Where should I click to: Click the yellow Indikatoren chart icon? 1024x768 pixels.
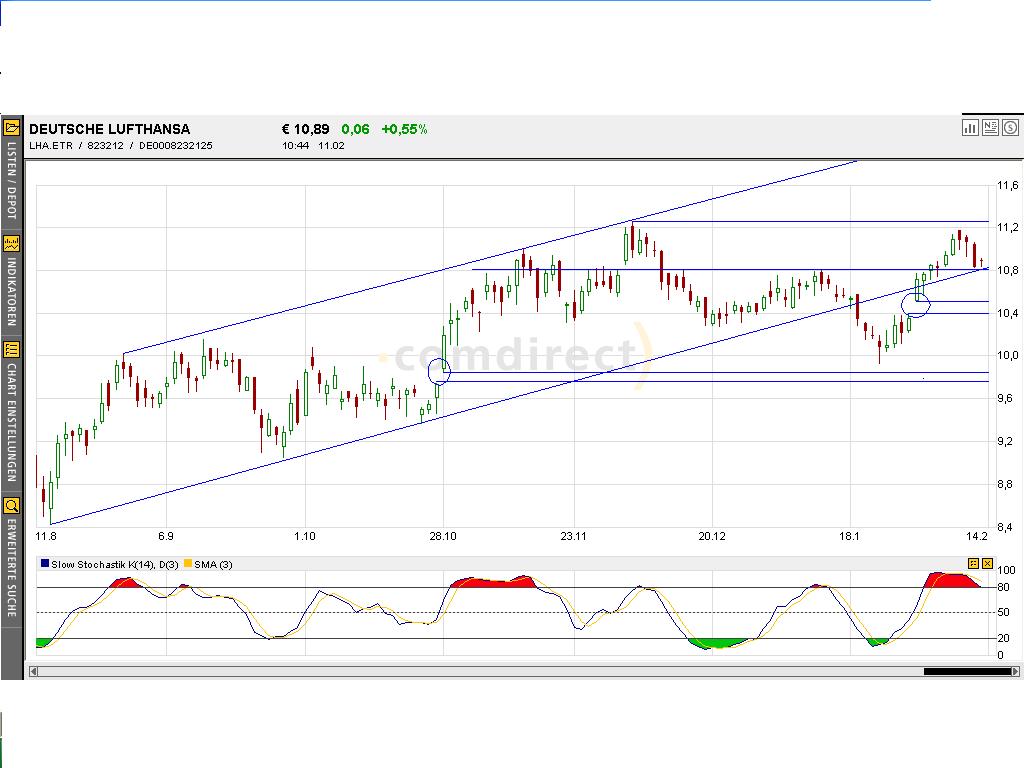pos(11,244)
